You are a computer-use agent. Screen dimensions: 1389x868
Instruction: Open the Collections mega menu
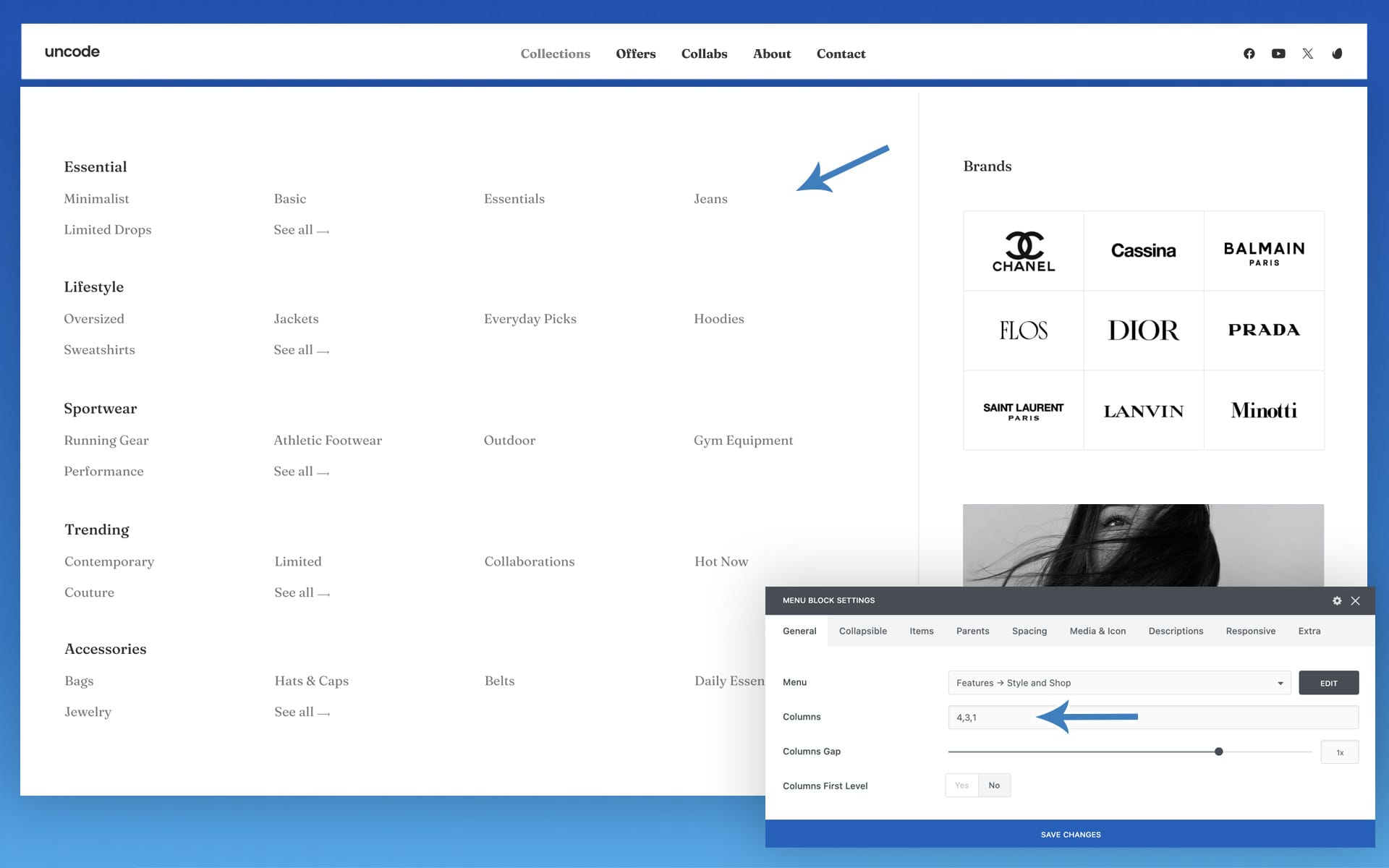pos(555,54)
